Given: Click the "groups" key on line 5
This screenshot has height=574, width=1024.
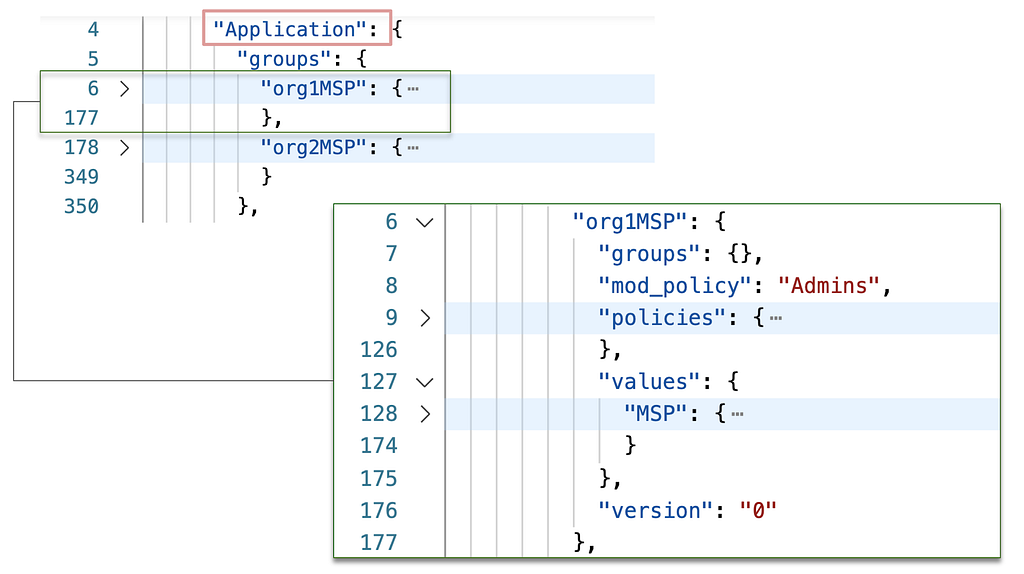Looking at the screenshot, I should point(283,59).
